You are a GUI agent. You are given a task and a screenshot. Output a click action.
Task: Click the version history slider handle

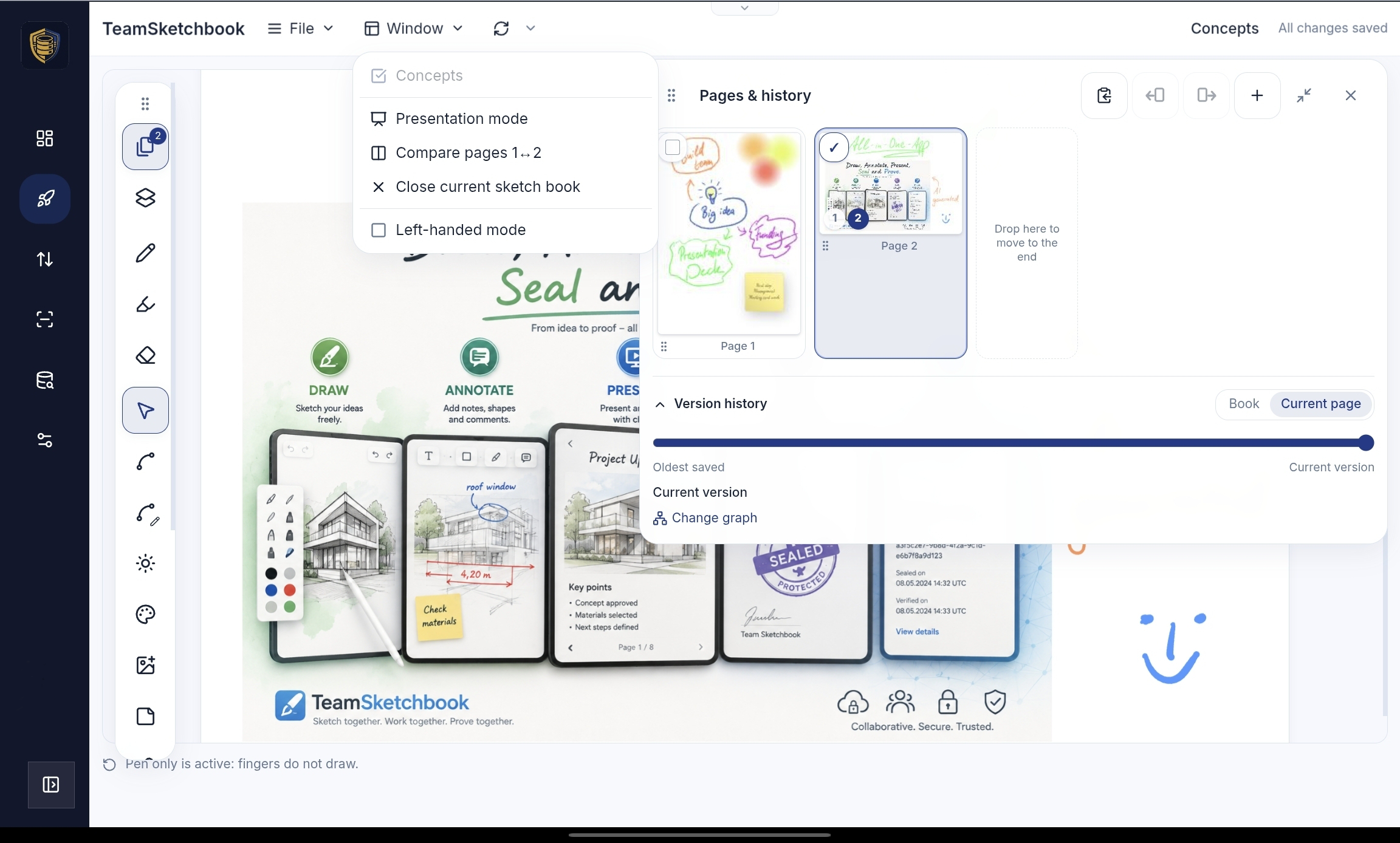click(1366, 443)
